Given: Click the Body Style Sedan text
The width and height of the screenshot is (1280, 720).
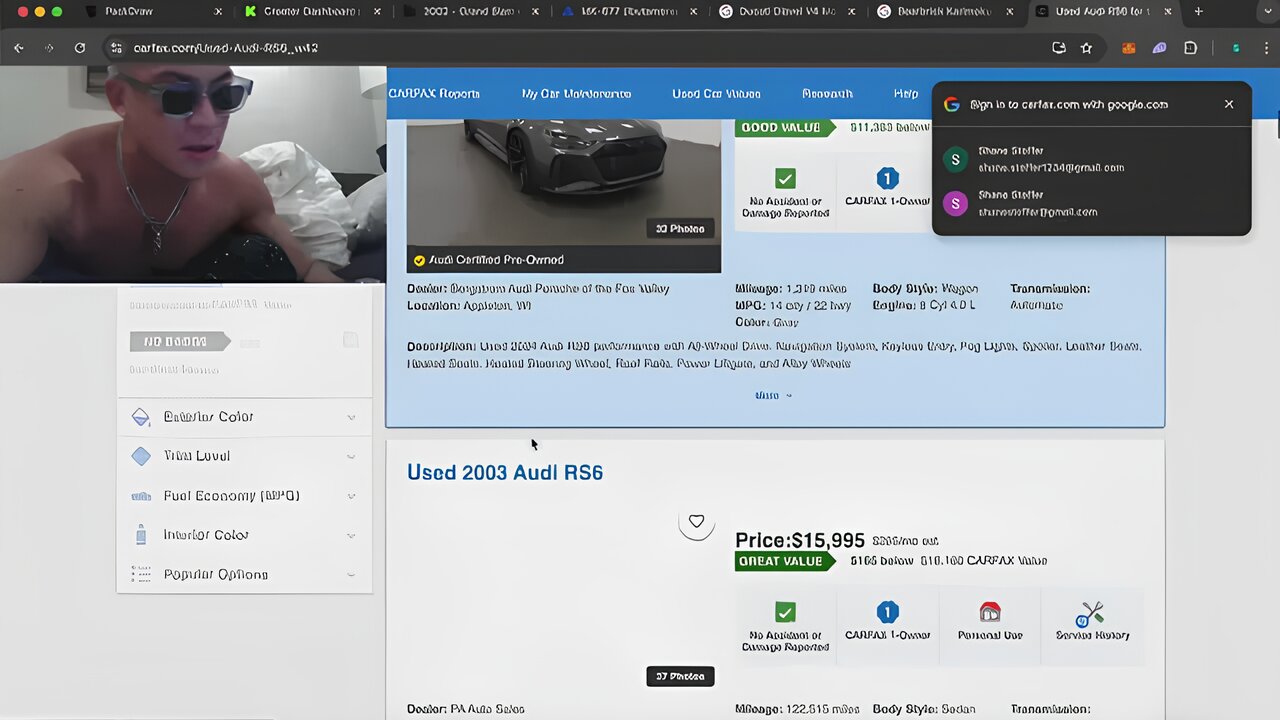Looking at the screenshot, I should 924,709.
